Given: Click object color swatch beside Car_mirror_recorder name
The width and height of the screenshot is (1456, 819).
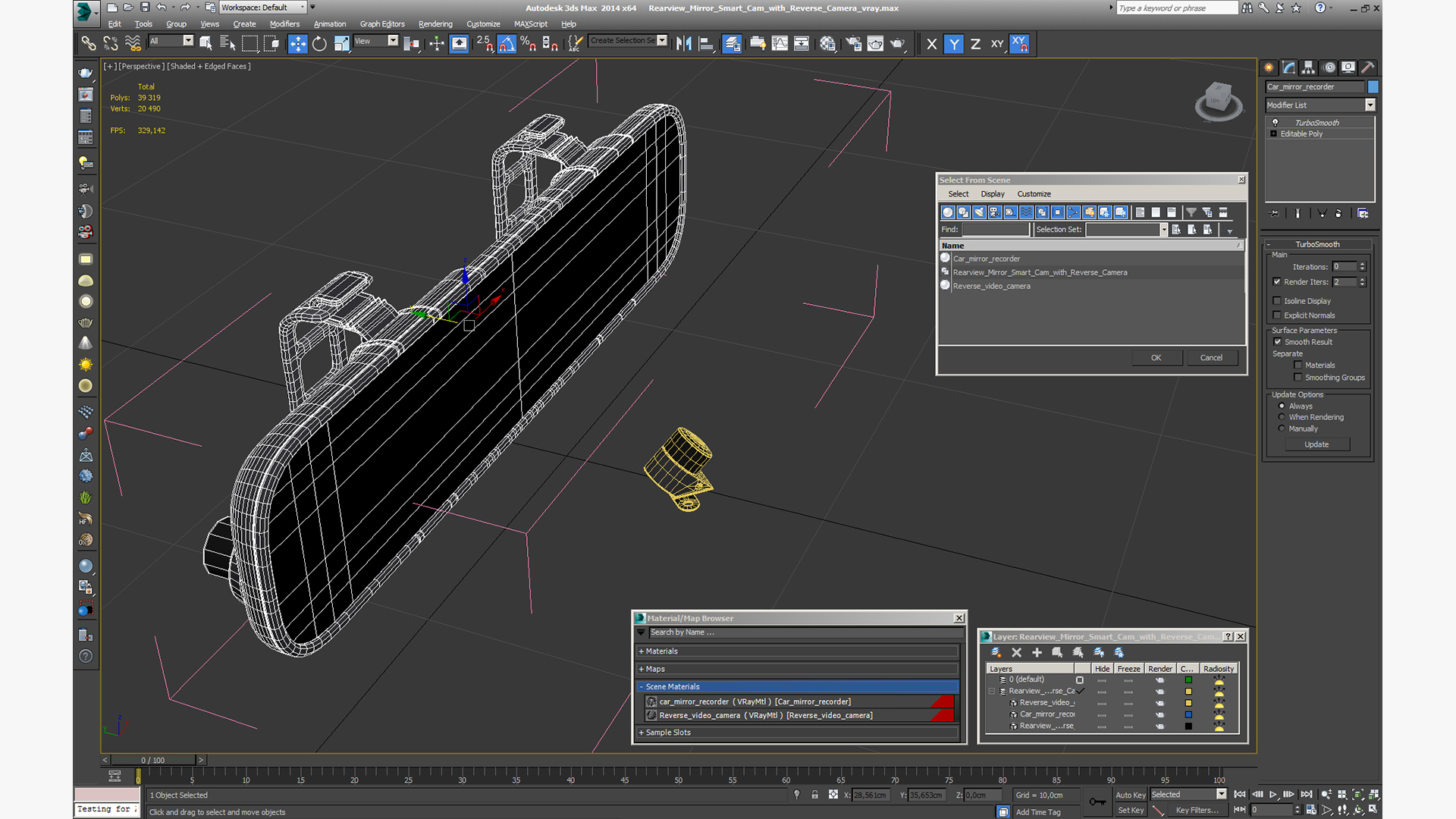Looking at the screenshot, I should tap(1373, 86).
